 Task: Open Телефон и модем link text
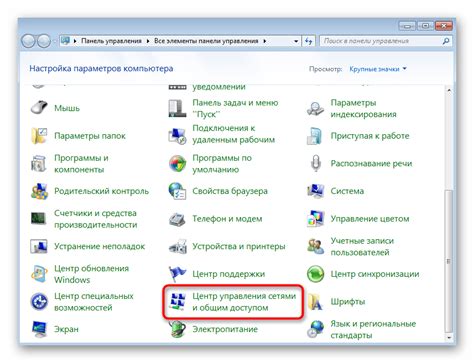point(227,219)
